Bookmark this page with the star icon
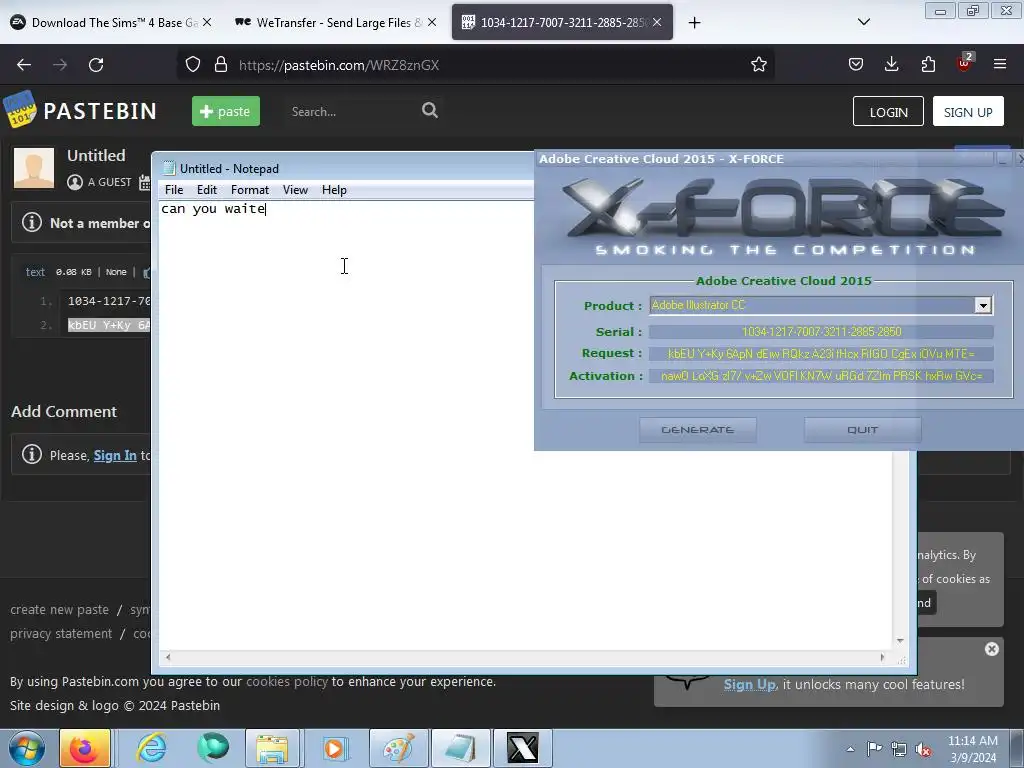 pos(758,65)
